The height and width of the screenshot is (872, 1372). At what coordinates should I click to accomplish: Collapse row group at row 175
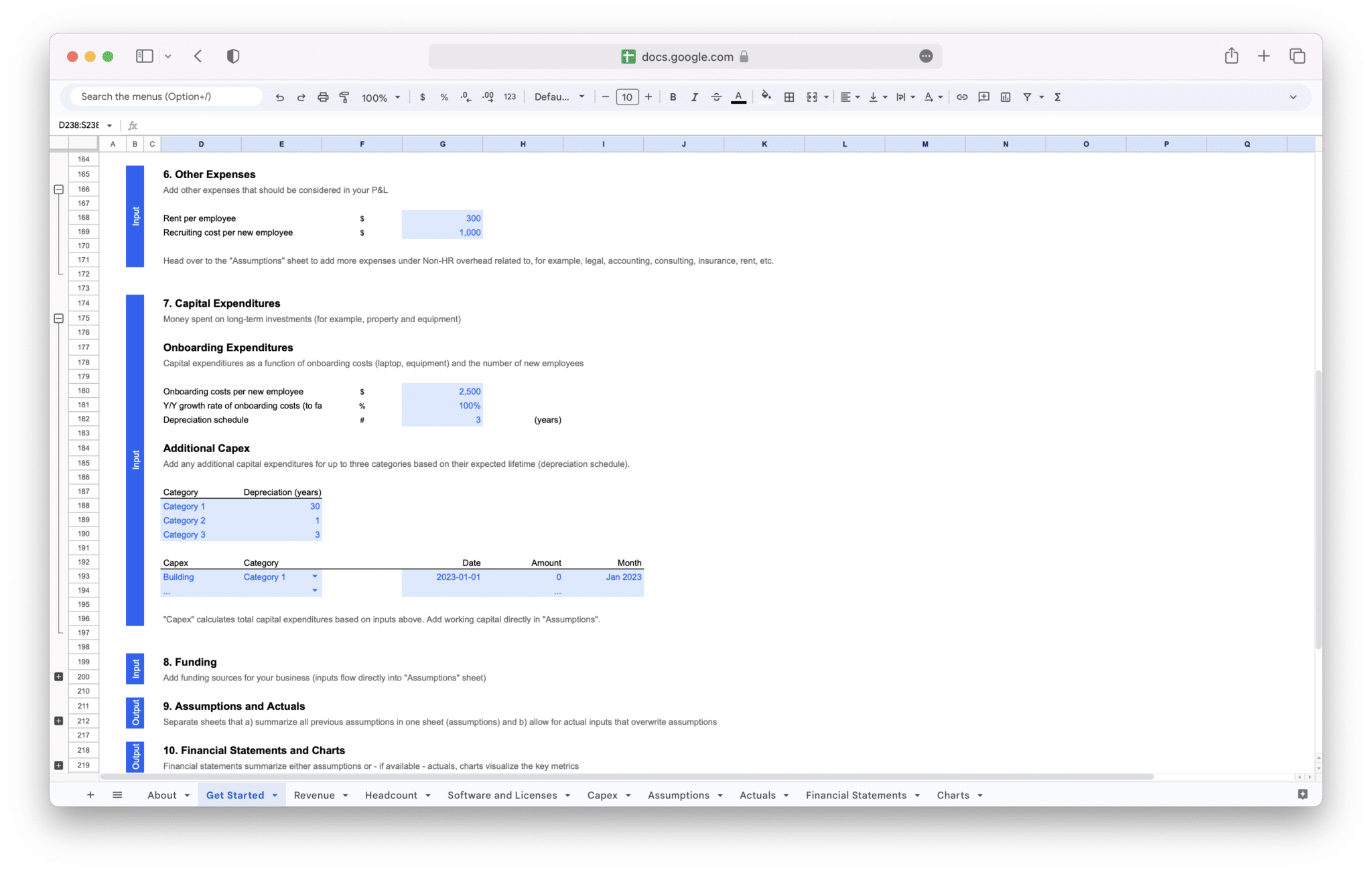click(x=59, y=319)
